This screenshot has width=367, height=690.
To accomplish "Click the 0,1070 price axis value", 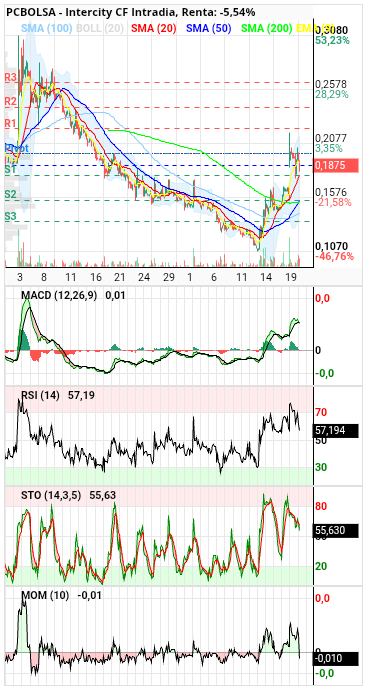I will (332, 246).
